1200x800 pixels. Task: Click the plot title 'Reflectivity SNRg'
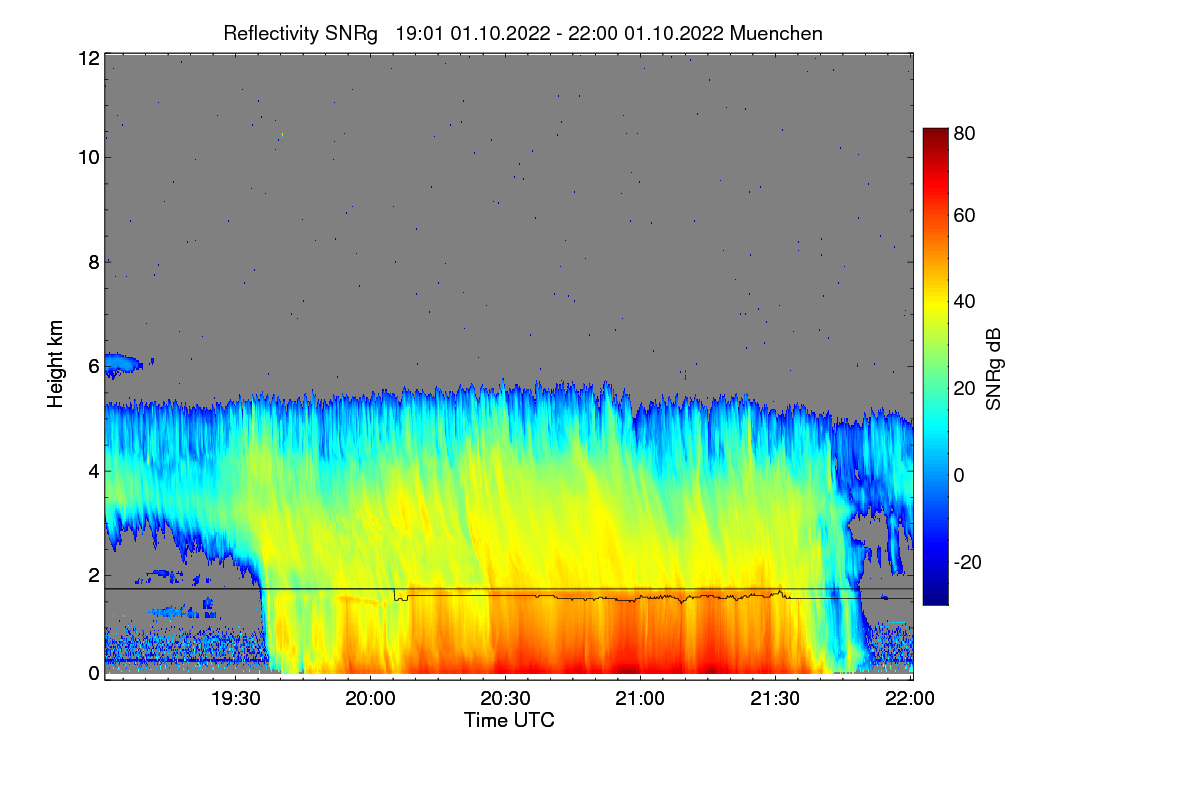[301, 33]
